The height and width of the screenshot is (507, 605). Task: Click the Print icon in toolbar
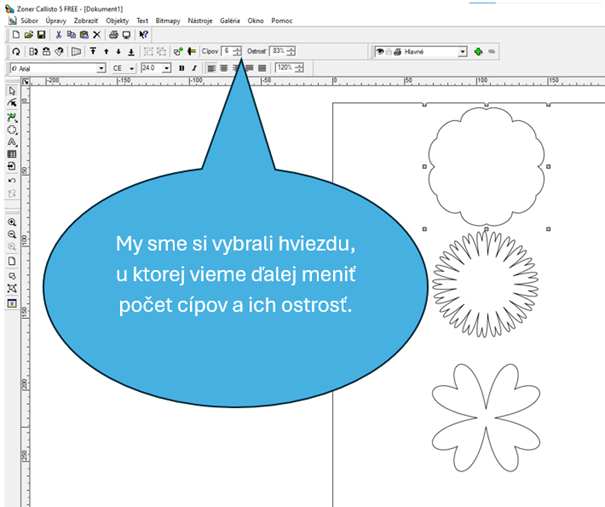point(112,35)
